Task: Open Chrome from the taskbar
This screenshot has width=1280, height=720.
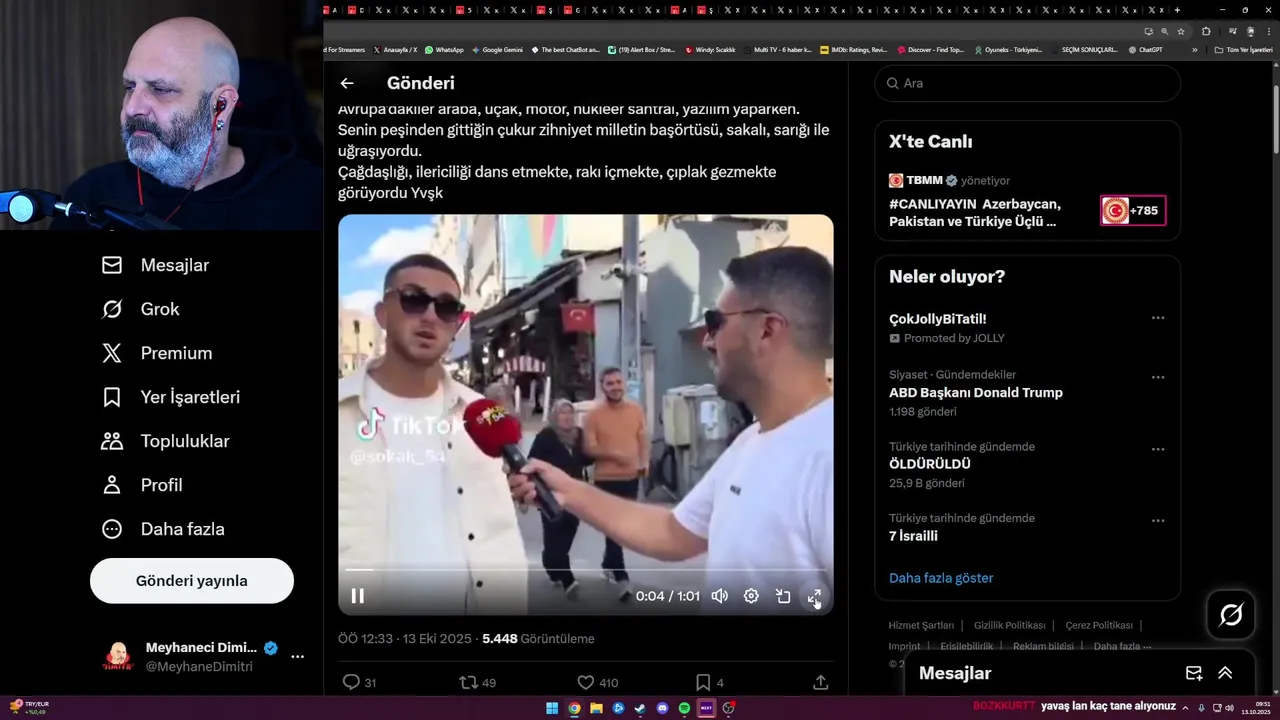Action: click(x=574, y=708)
